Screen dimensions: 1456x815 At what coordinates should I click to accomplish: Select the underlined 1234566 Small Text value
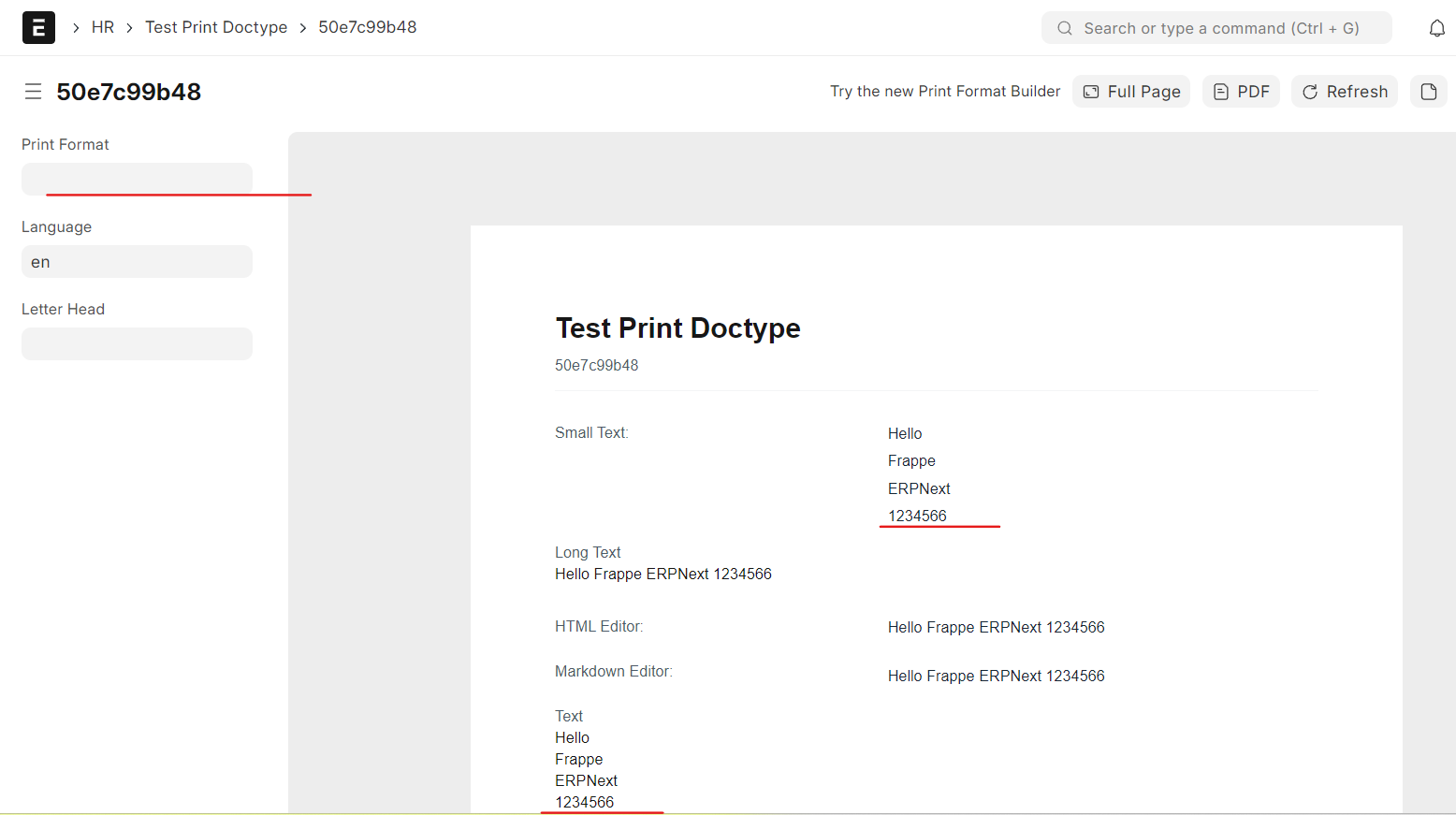click(x=917, y=516)
